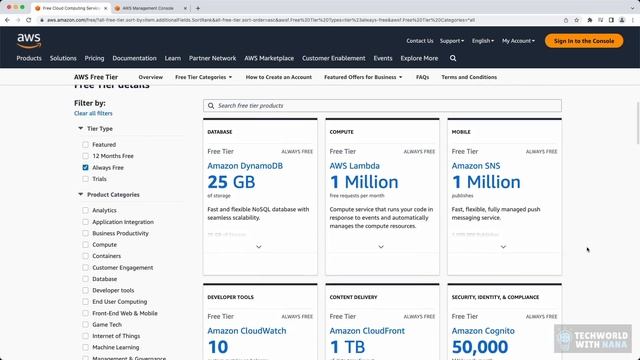The image size is (640, 360).
Task: Check the Database category filter
Action: click(85, 279)
